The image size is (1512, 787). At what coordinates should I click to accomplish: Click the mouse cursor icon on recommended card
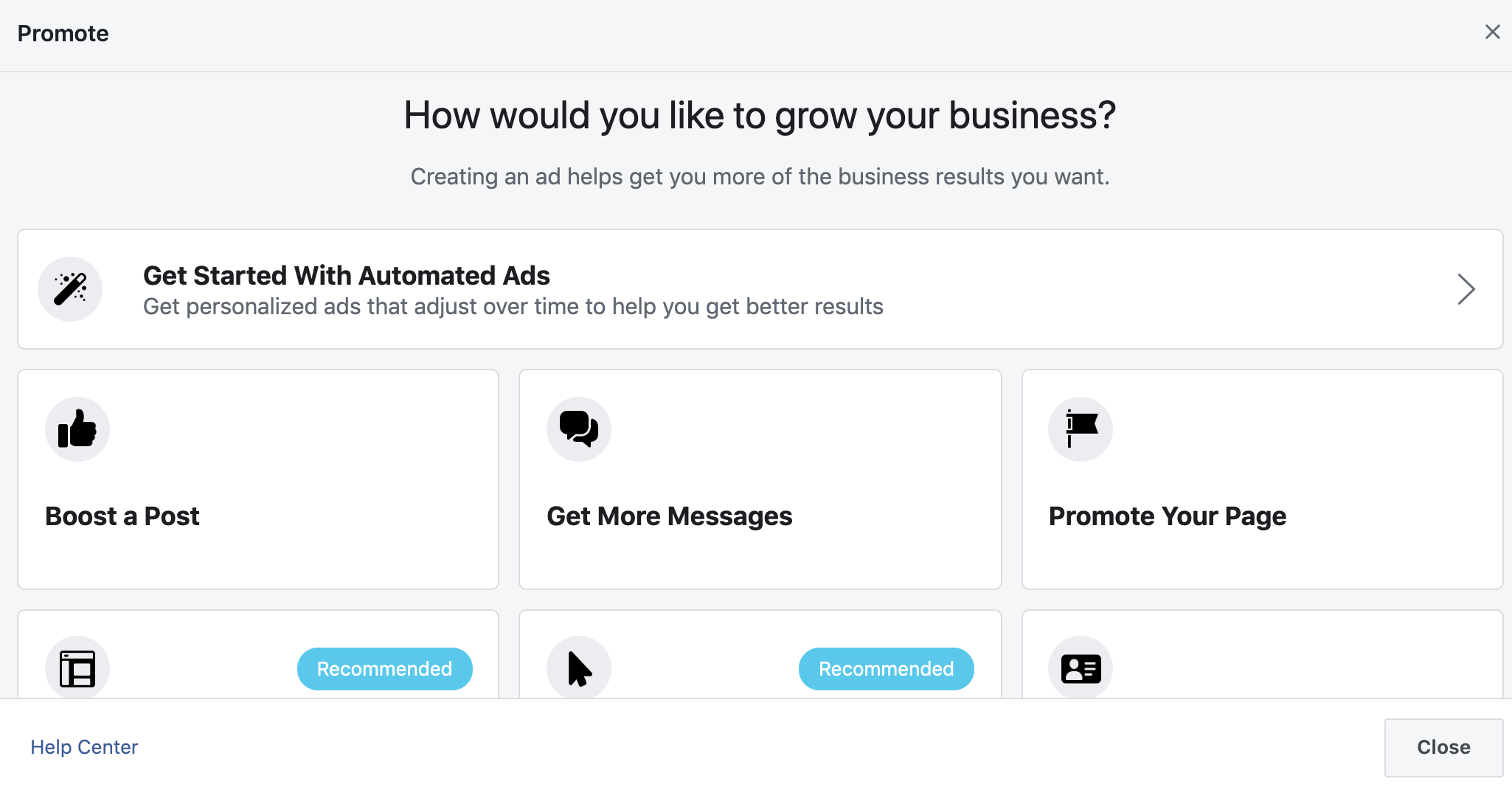[x=579, y=668]
